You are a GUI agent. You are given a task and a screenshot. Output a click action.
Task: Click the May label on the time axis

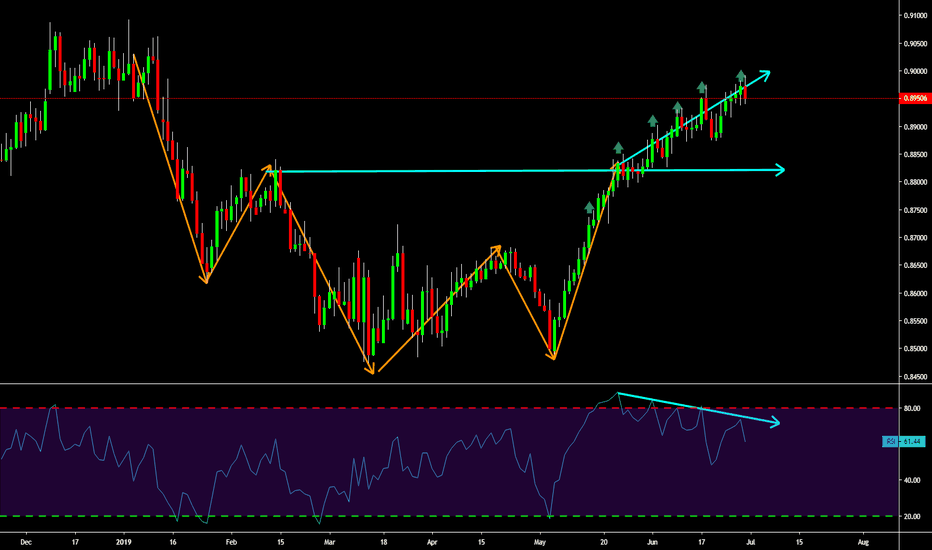540,542
